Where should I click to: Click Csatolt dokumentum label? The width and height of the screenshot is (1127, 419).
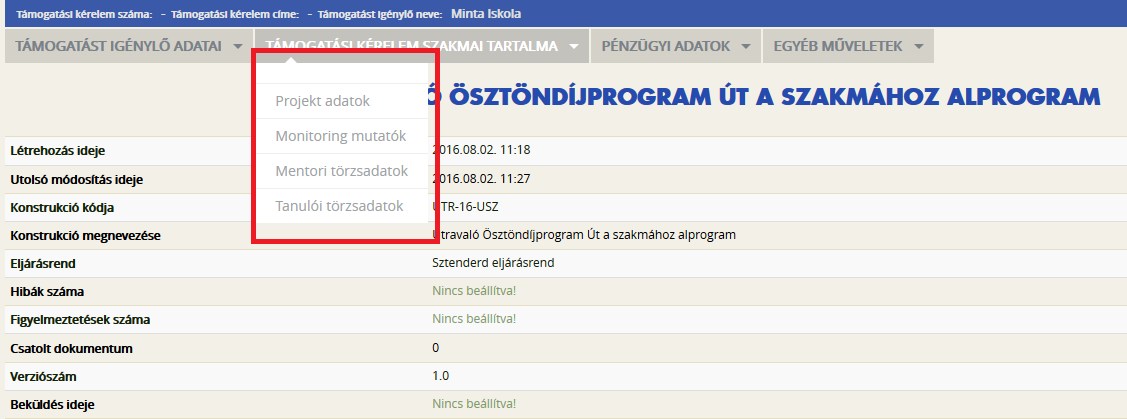(72, 349)
